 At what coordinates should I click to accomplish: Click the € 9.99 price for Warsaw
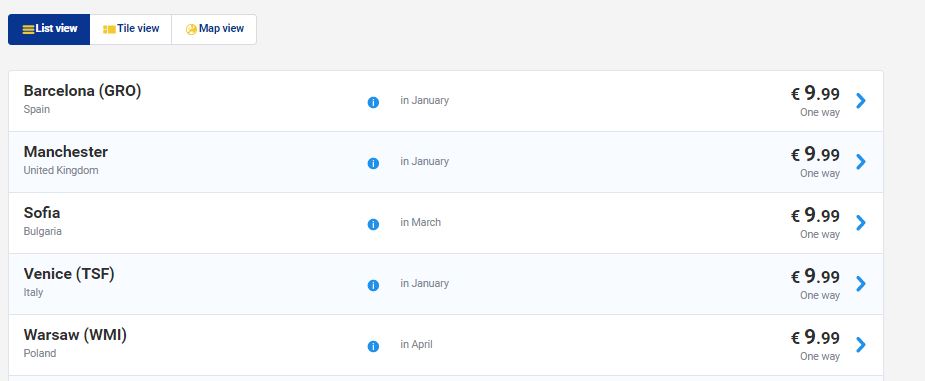pos(815,337)
